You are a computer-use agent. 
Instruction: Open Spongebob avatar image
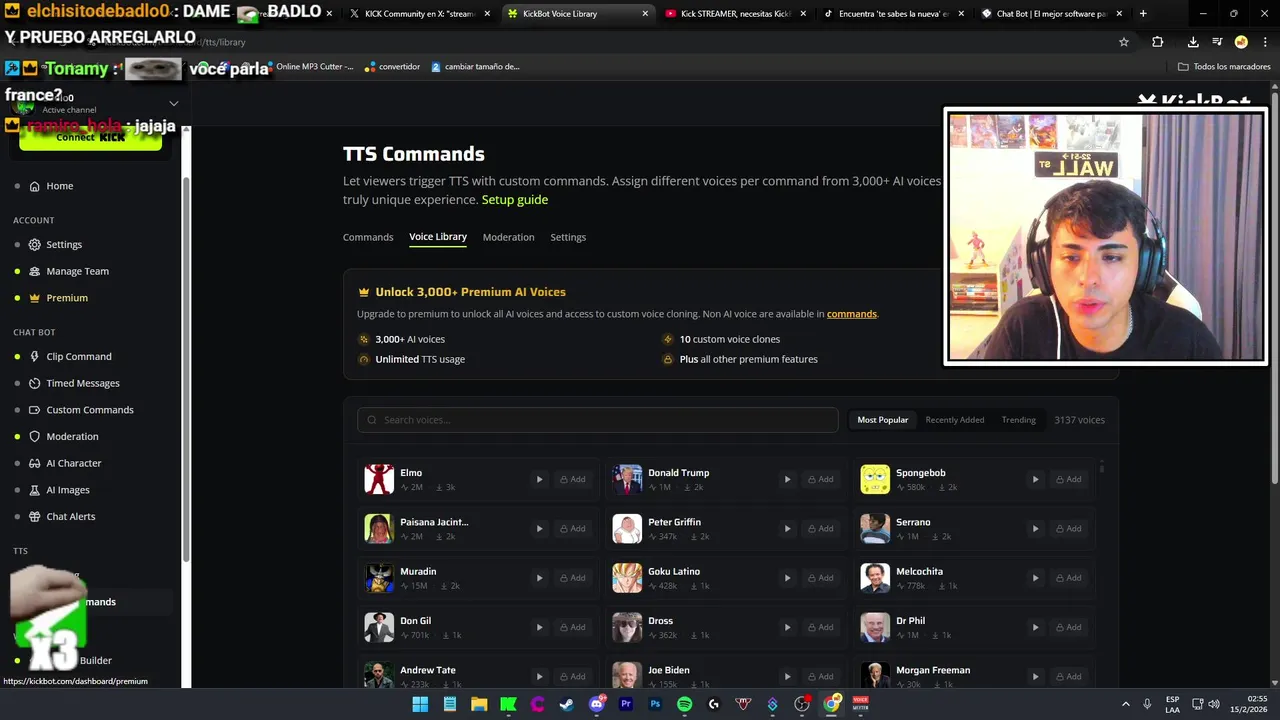[875, 479]
